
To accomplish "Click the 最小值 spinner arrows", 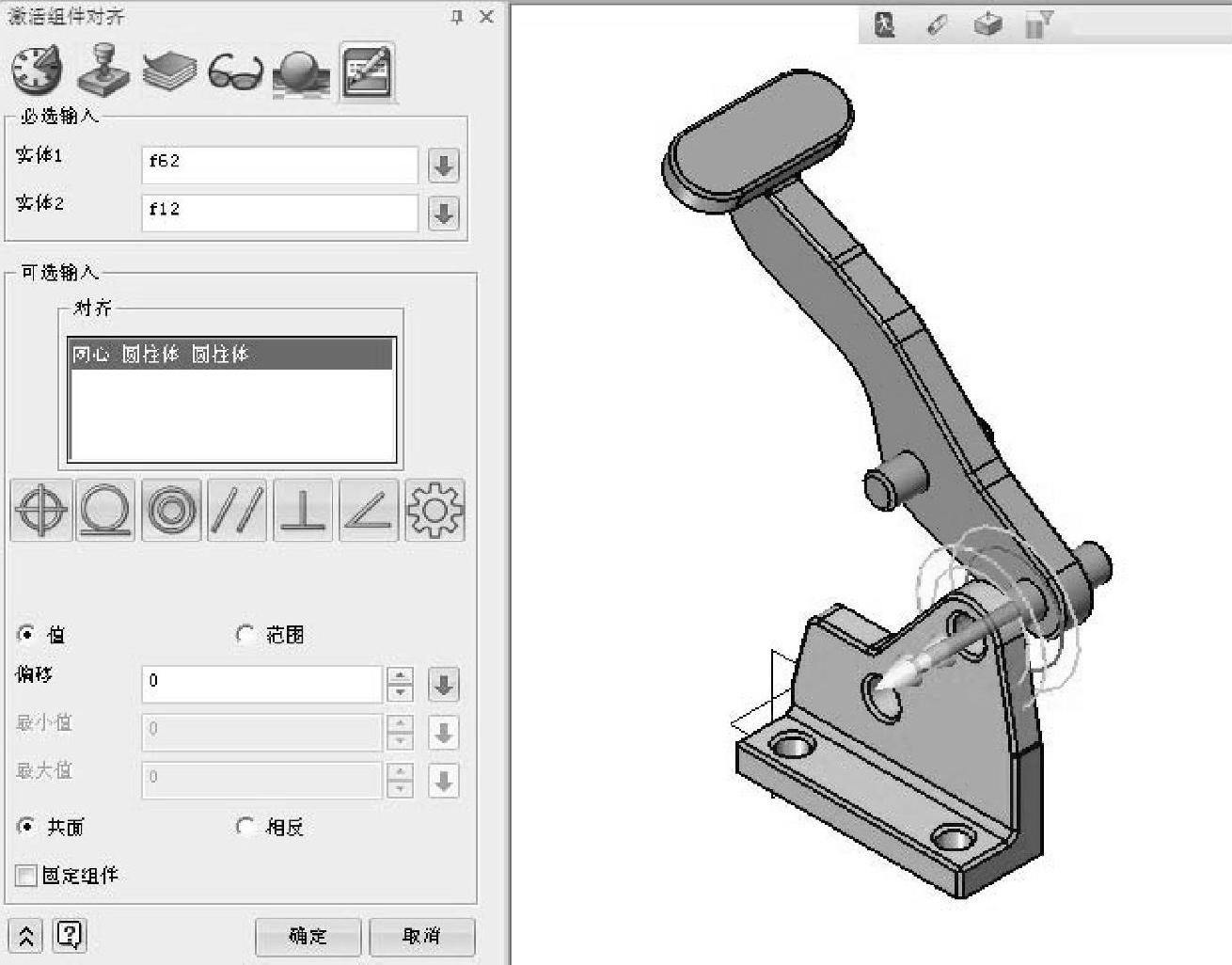I will (x=401, y=733).
